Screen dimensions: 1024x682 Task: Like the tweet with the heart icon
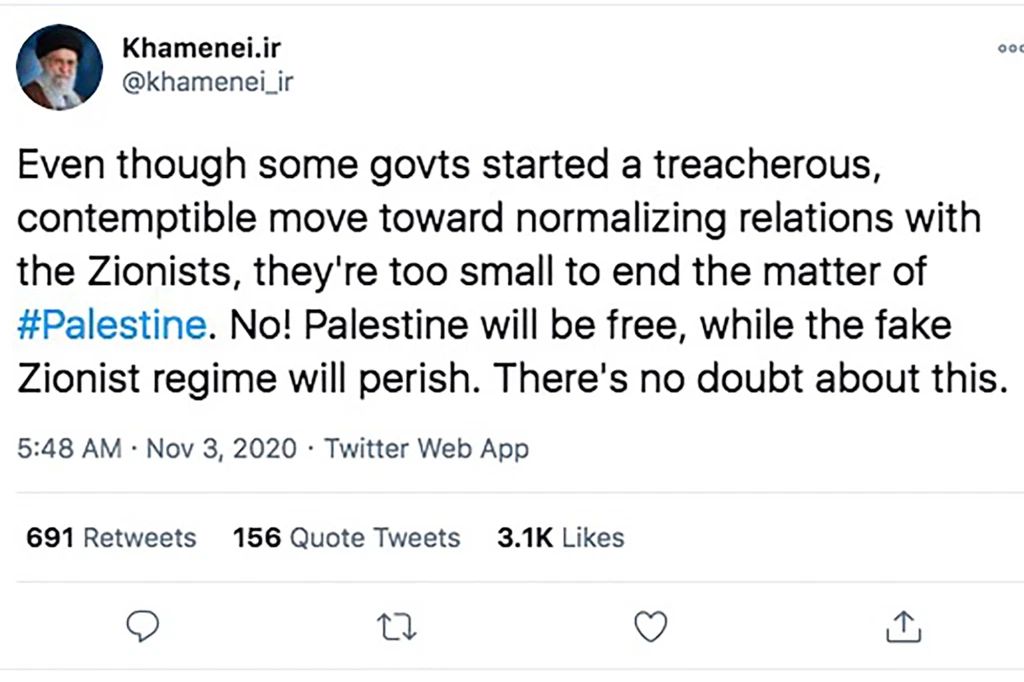coord(651,627)
